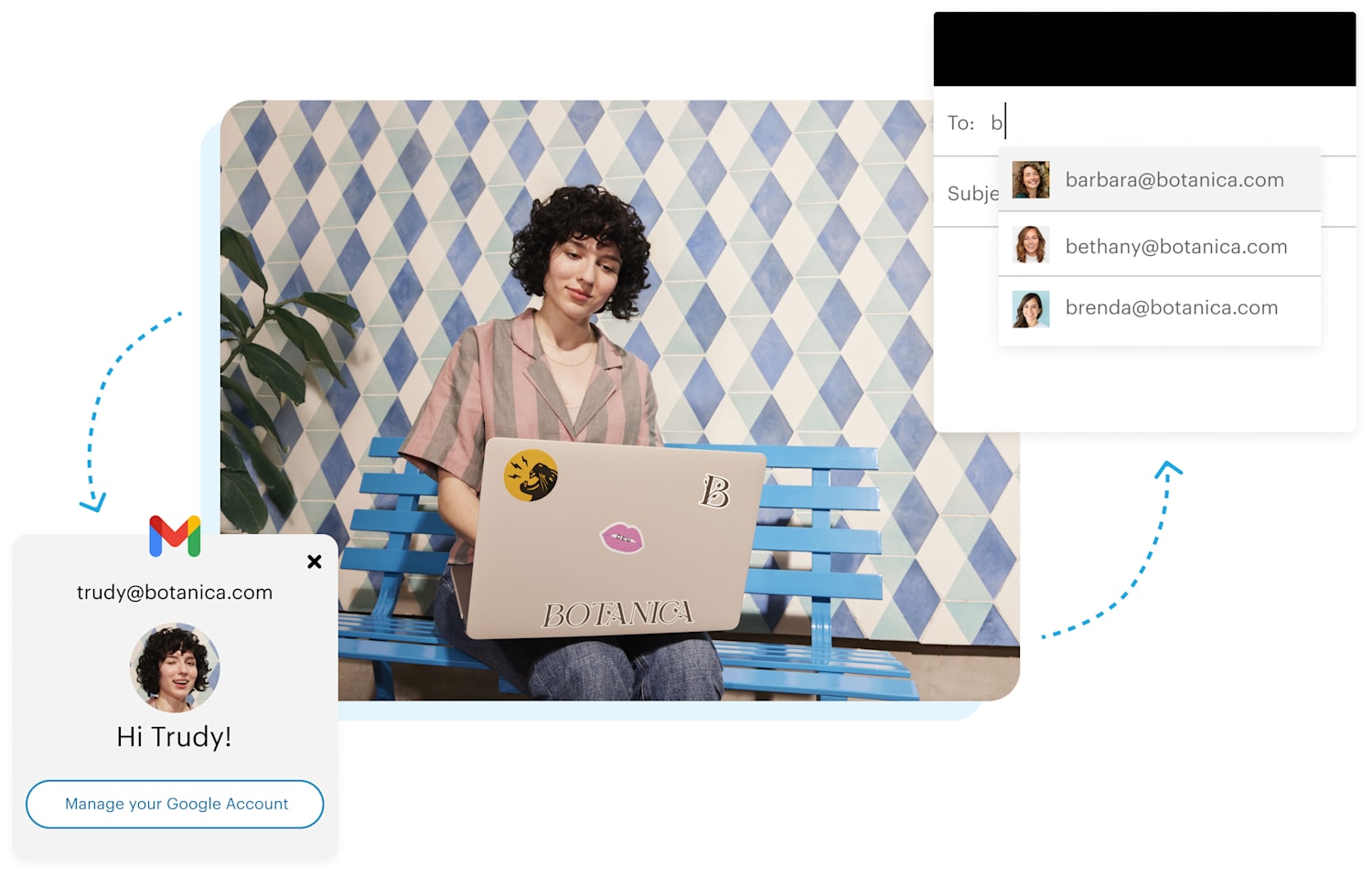This screenshot has width=1372, height=876.
Task: Click brenda's contact avatar
Action: point(1031,307)
